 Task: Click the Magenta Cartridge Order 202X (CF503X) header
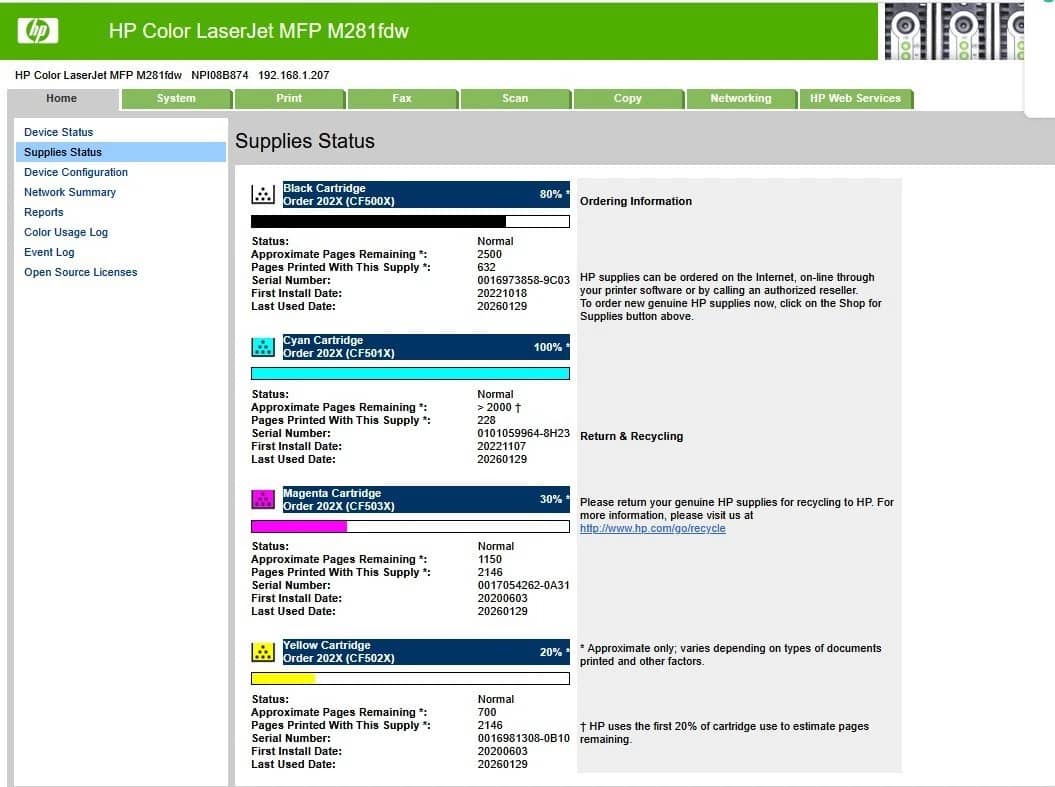[426, 499]
